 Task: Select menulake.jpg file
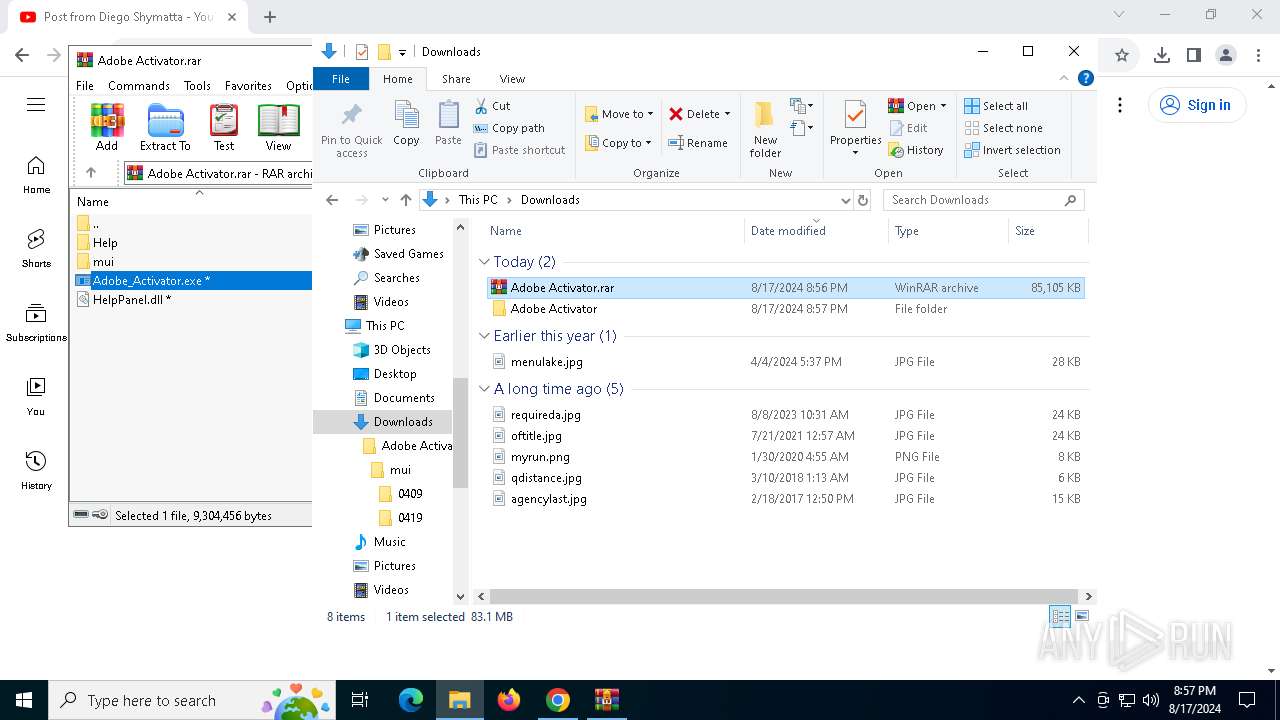785,362
